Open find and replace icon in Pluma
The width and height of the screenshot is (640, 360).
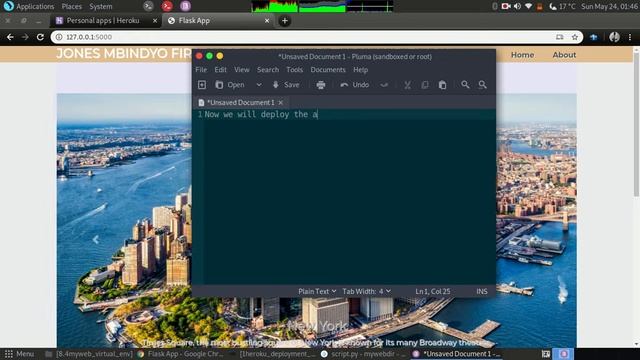pos(482,84)
